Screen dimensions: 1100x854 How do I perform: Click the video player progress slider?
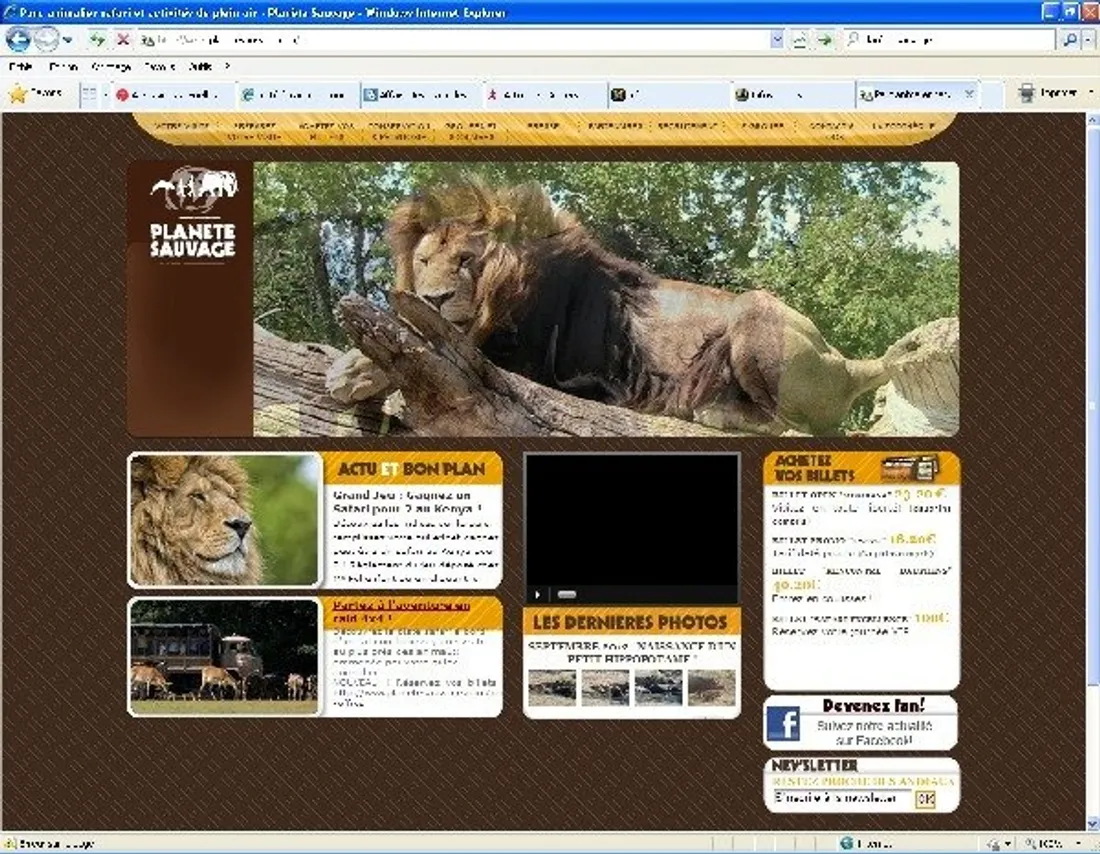point(567,594)
